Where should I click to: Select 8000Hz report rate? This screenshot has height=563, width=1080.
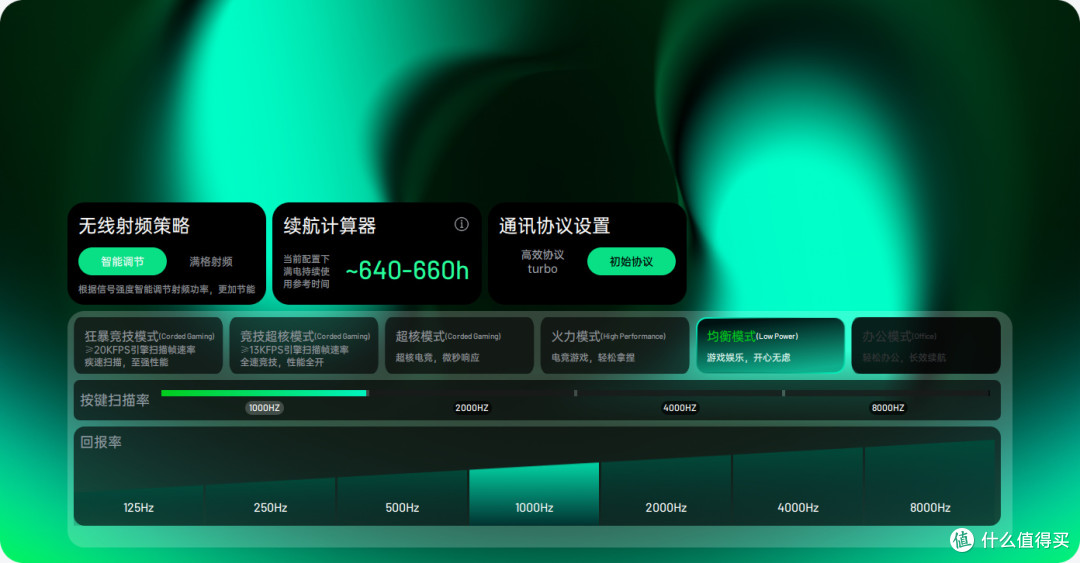[x=930, y=483]
